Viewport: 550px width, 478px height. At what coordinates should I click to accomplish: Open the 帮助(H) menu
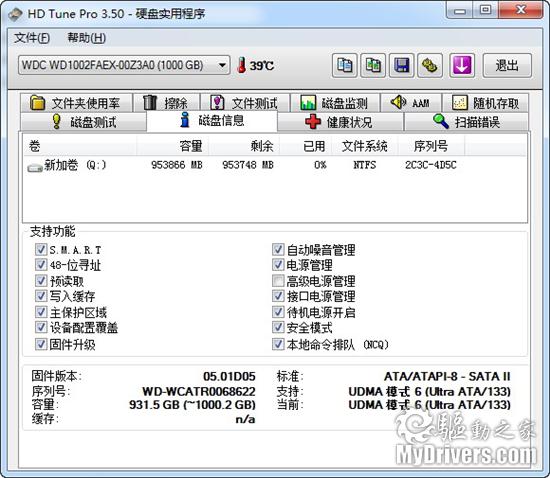click(86, 38)
